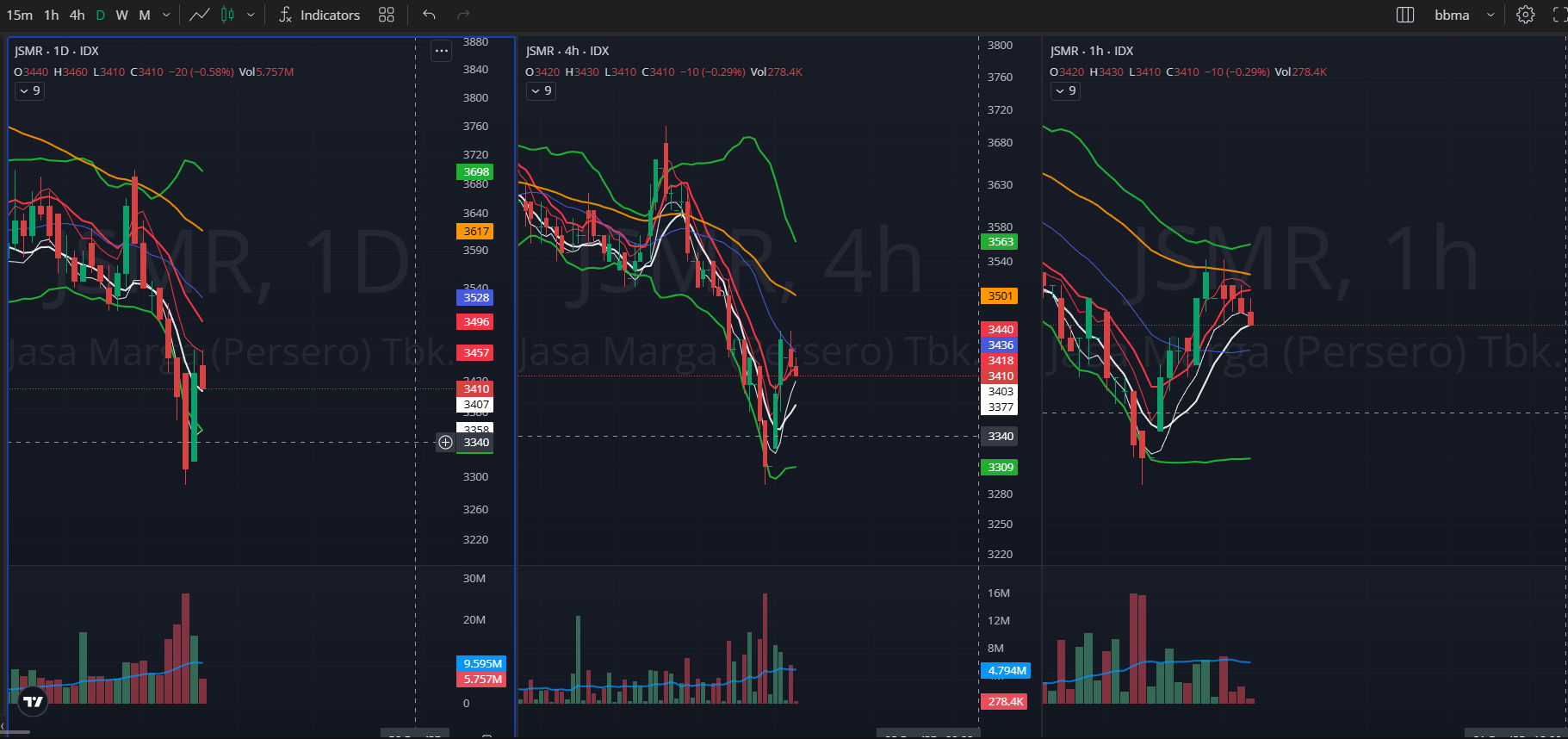Image resolution: width=1568 pixels, height=739 pixels.
Task: Click the white 3377 label on 4h axis
Action: pyautogui.click(x=1000, y=407)
